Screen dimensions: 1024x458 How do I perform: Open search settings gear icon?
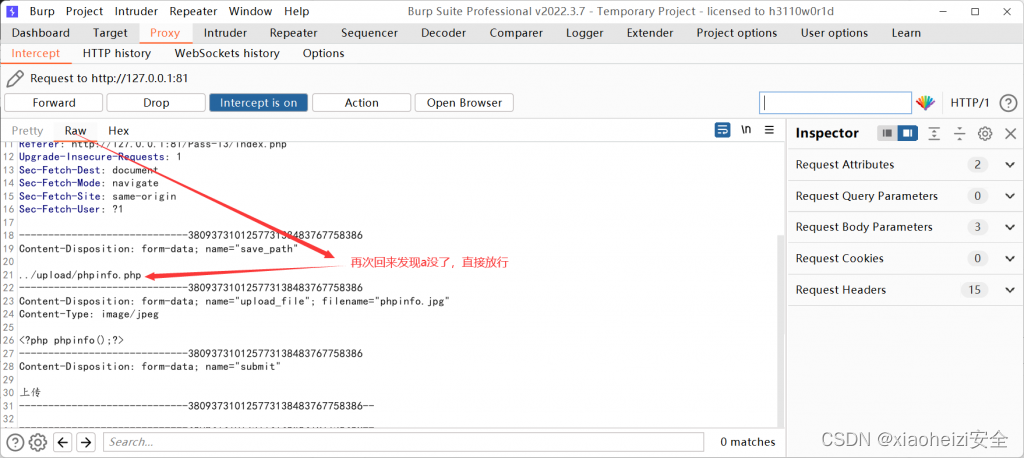click(38, 442)
